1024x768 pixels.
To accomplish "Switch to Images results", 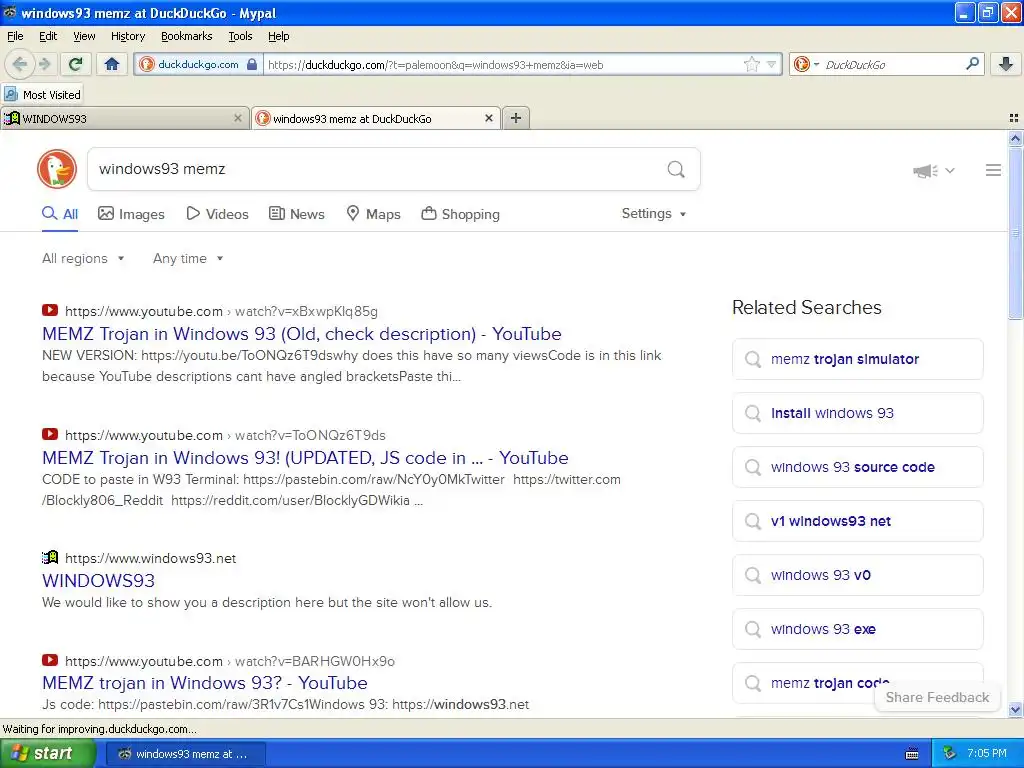I will [131, 214].
